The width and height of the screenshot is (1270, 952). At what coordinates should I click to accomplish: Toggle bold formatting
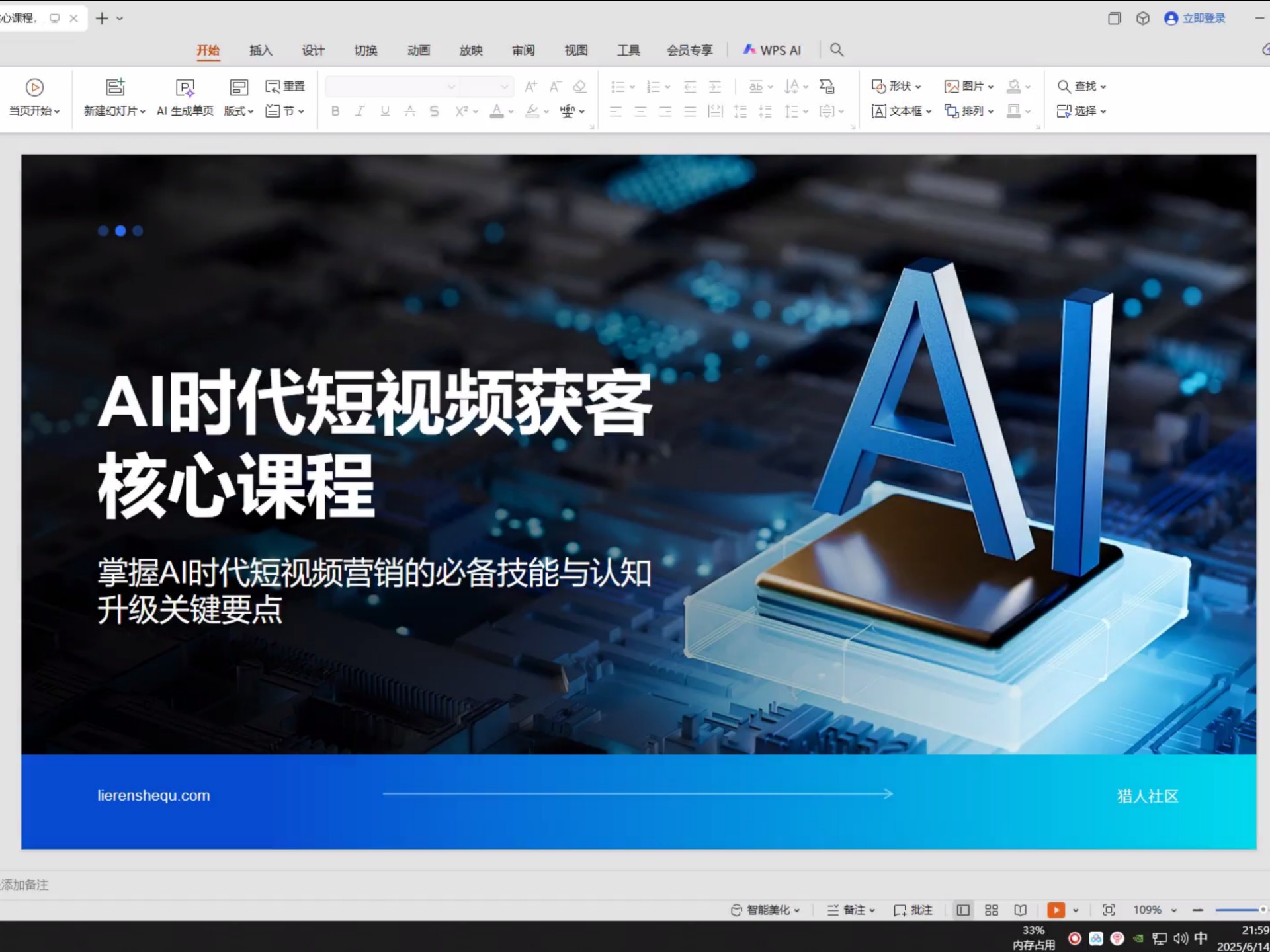[x=335, y=111]
